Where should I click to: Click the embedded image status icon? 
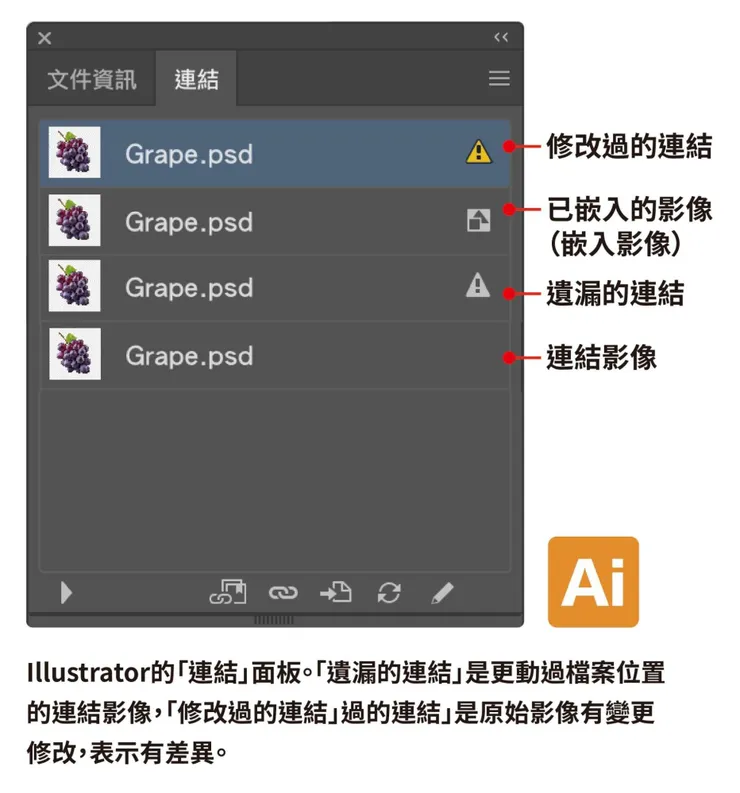[x=478, y=221]
